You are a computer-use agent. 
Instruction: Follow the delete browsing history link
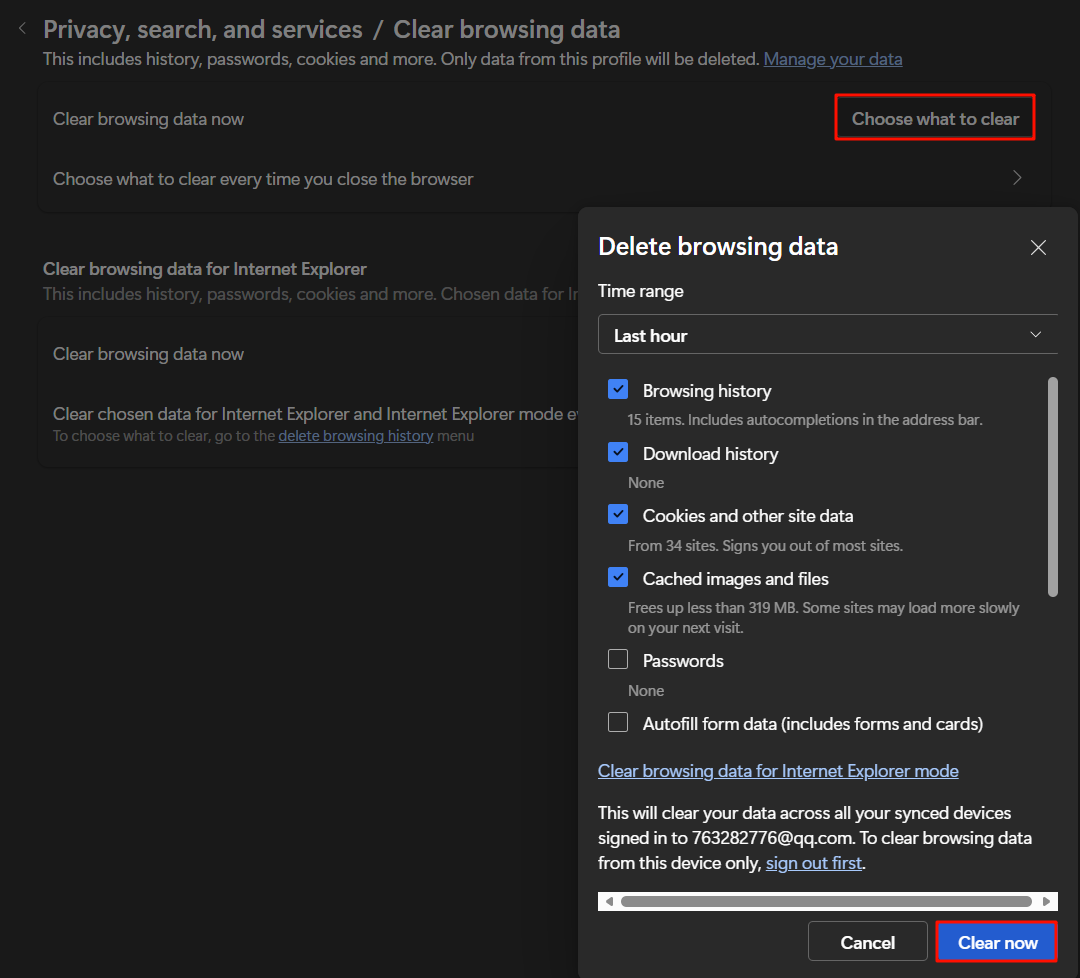tap(355, 436)
